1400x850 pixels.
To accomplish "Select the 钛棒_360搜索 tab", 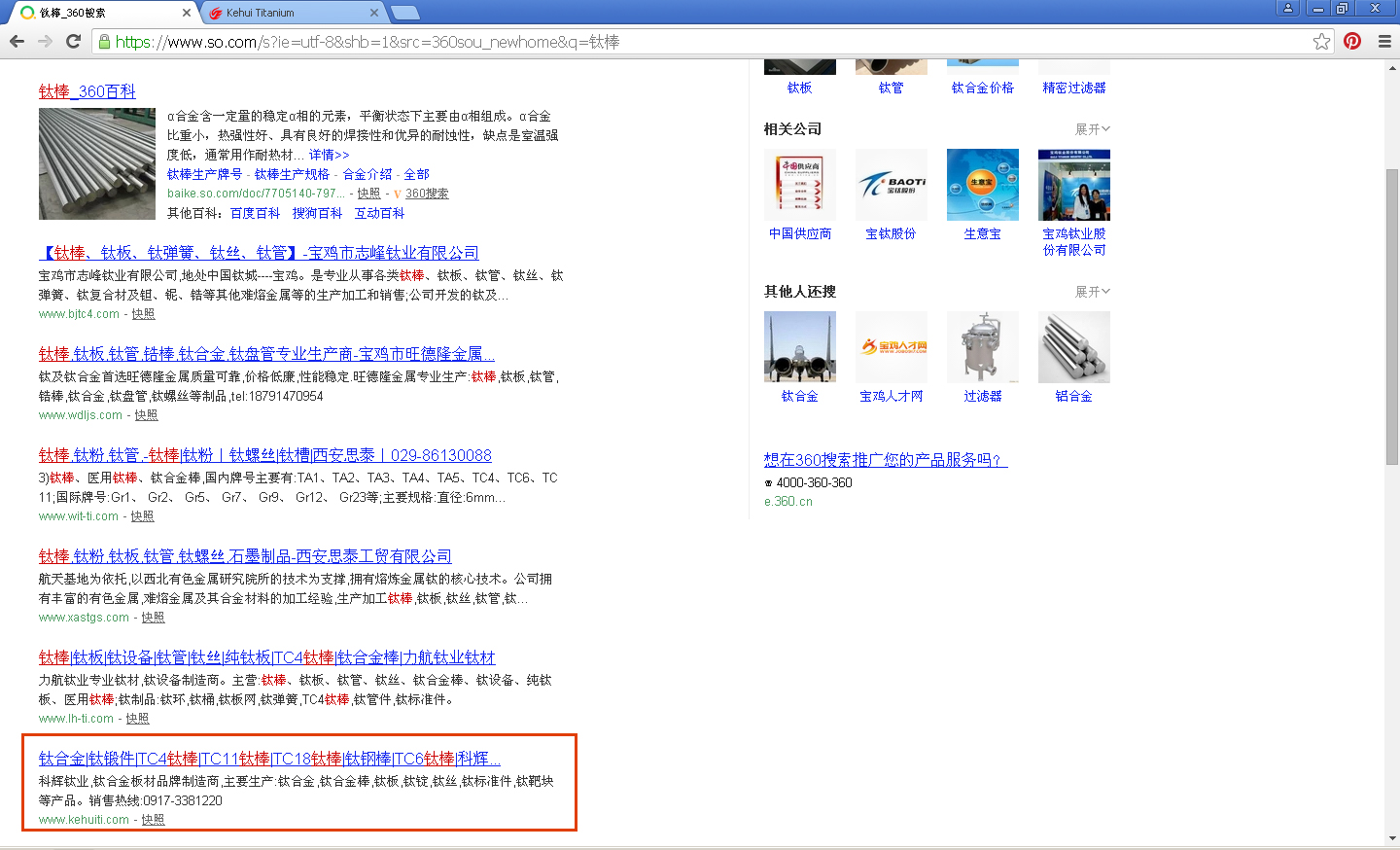I will pos(105,13).
